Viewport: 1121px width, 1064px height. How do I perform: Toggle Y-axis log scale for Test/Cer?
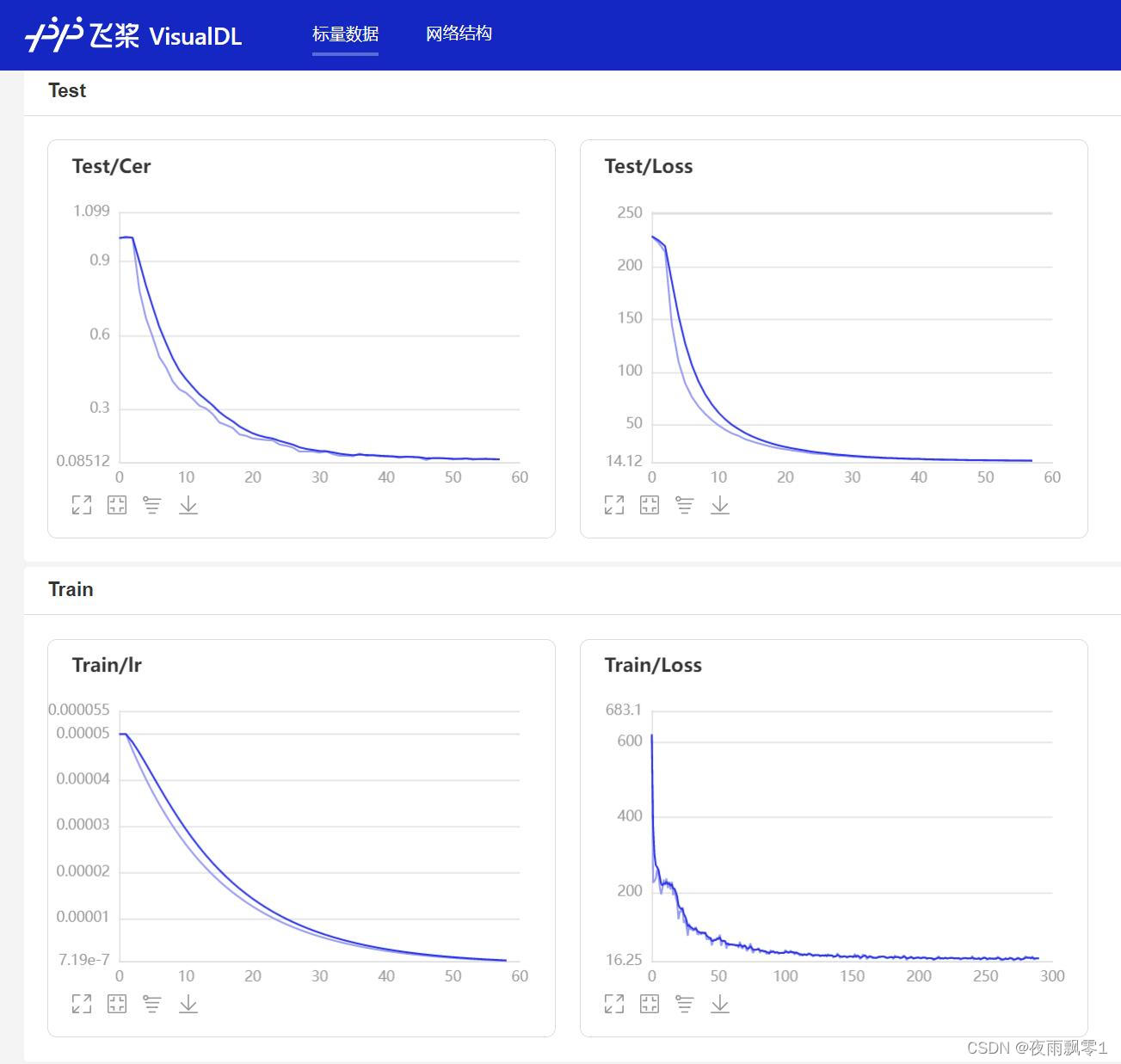[x=152, y=505]
